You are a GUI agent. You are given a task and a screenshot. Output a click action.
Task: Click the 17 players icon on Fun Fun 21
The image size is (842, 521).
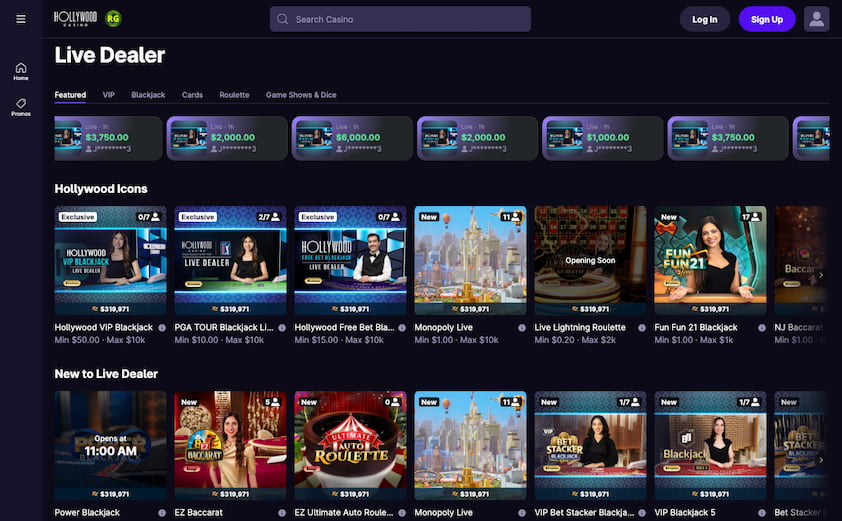(x=750, y=217)
